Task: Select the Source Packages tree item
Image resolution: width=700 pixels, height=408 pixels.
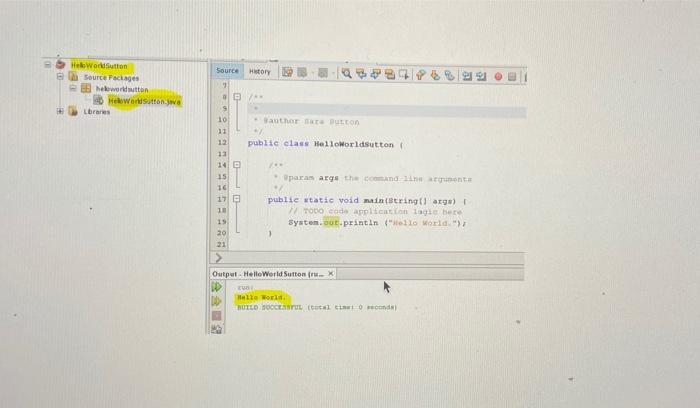Action: [111, 78]
